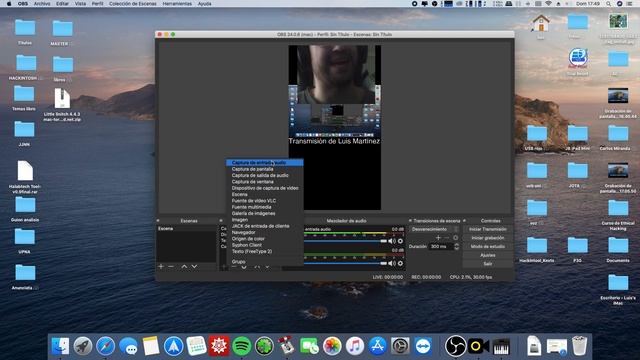Open the gear settings of 'entrada audio' channel

click(400, 241)
